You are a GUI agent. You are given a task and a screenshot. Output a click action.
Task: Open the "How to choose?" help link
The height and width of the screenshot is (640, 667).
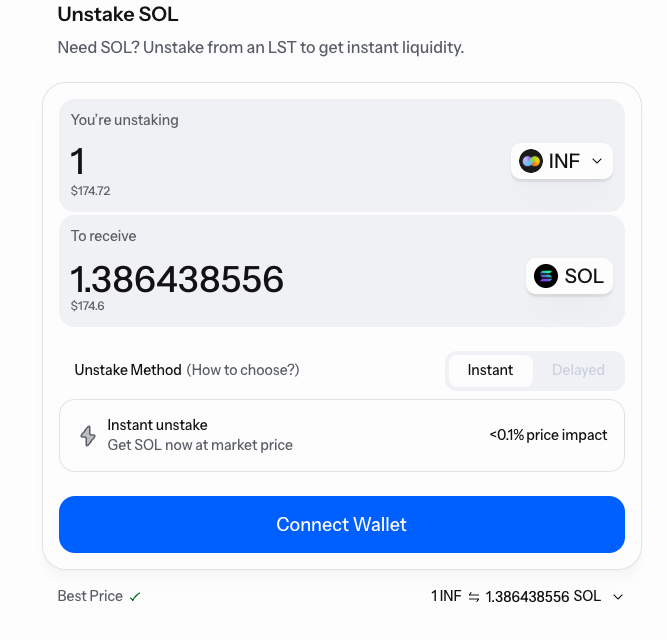point(243,370)
